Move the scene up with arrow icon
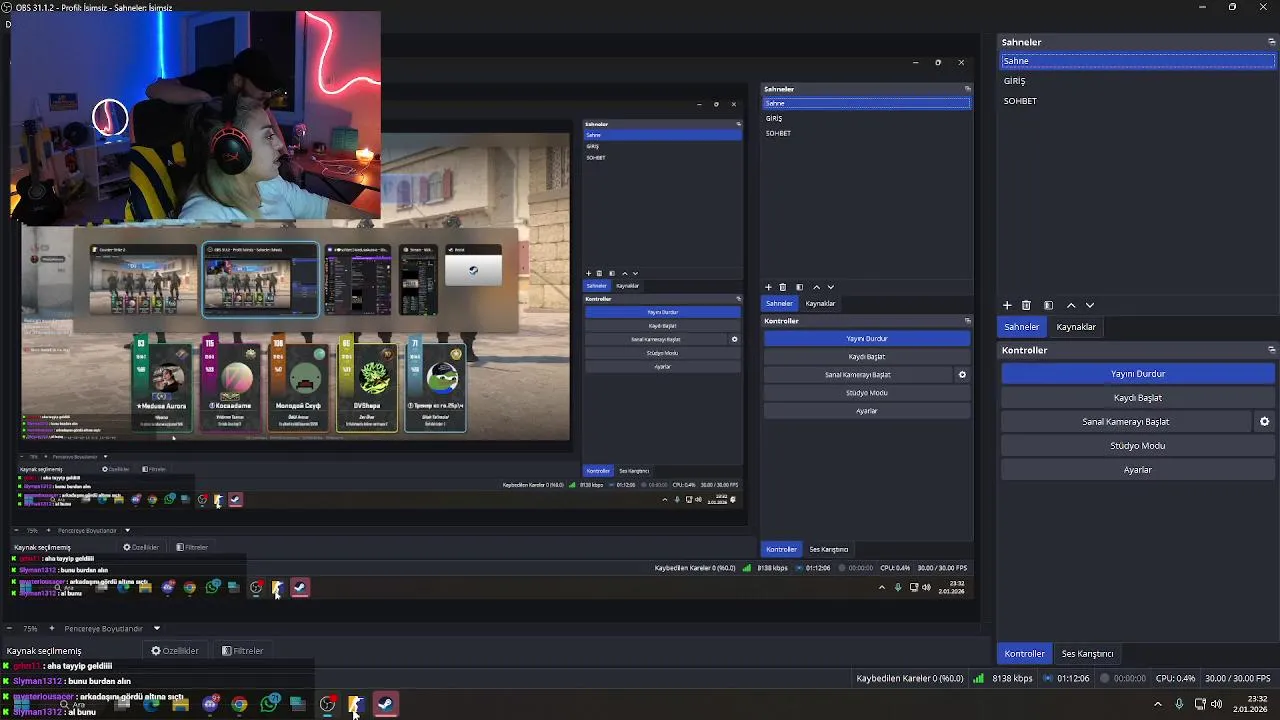1280x720 pixels. [1071, 305]
